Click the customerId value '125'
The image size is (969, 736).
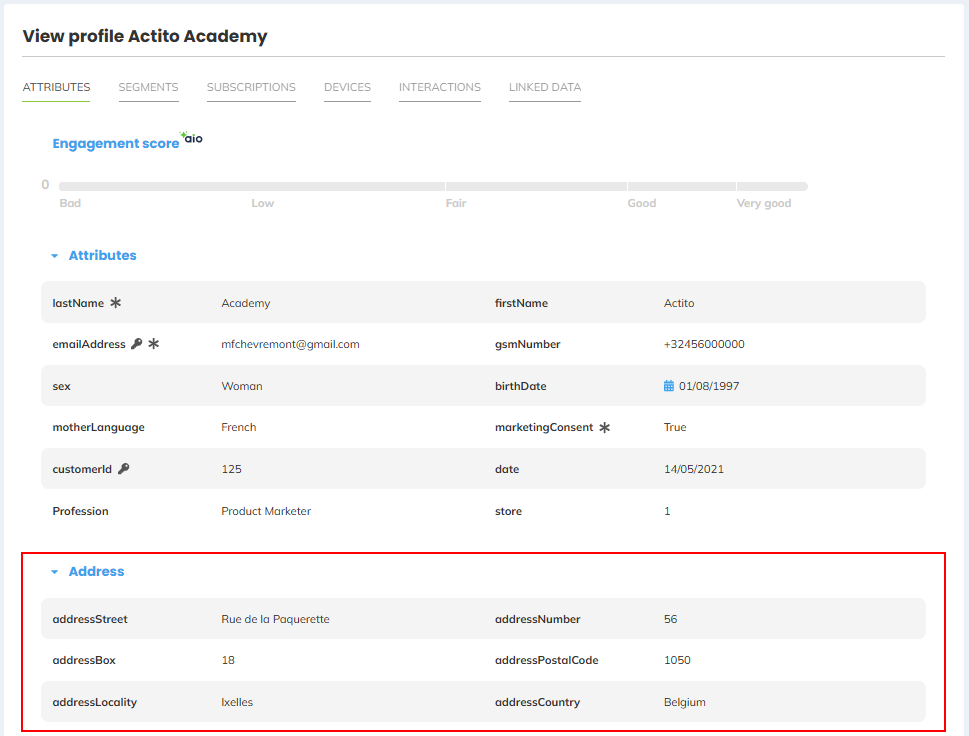(x=231, y=469)
